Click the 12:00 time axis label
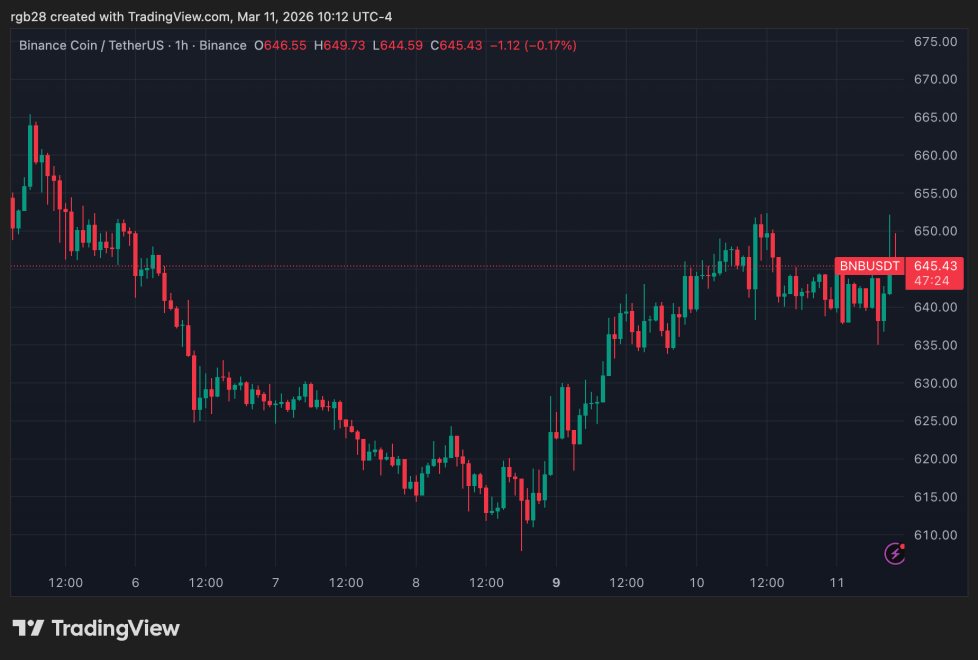 point(65,582)
